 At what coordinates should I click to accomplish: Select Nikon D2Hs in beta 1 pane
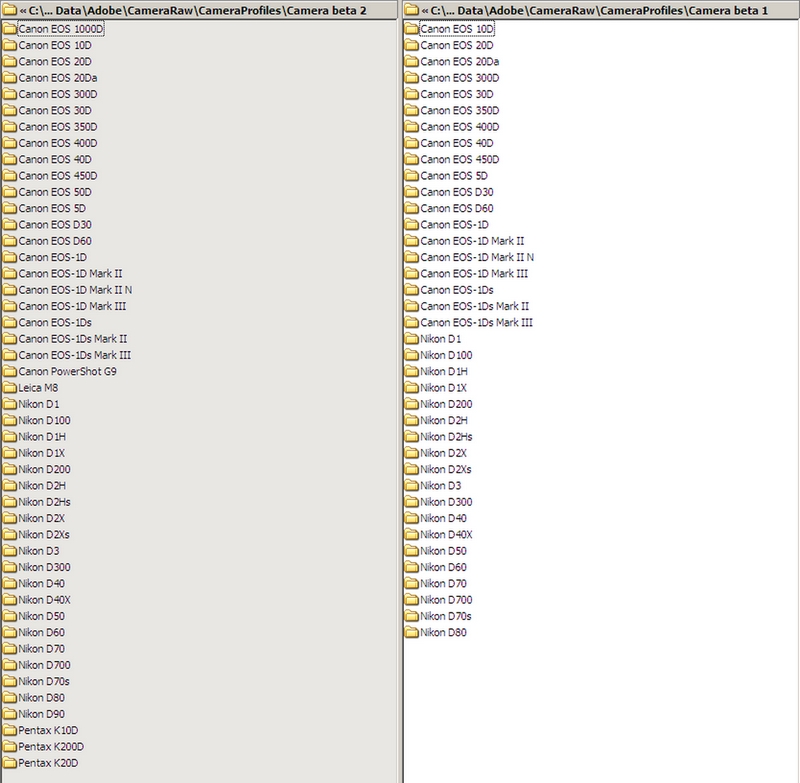point(446,437)
